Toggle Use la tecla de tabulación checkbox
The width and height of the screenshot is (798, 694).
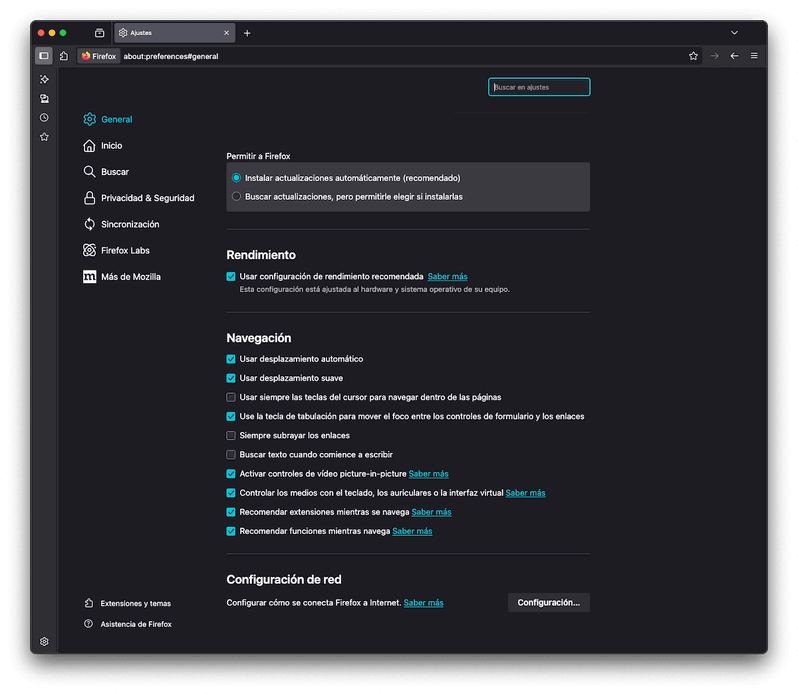(x=231, y=417)
